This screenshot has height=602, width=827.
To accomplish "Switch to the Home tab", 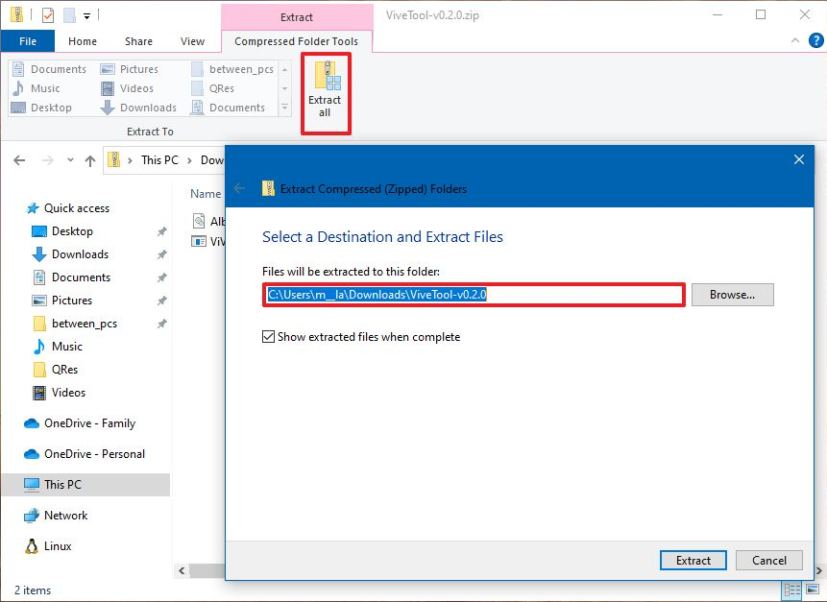I will click(x=82, y=41).
